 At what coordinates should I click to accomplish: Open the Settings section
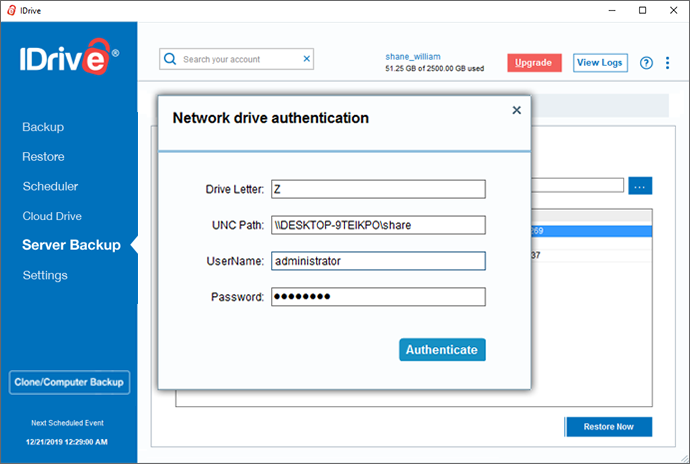pos(45,276)
